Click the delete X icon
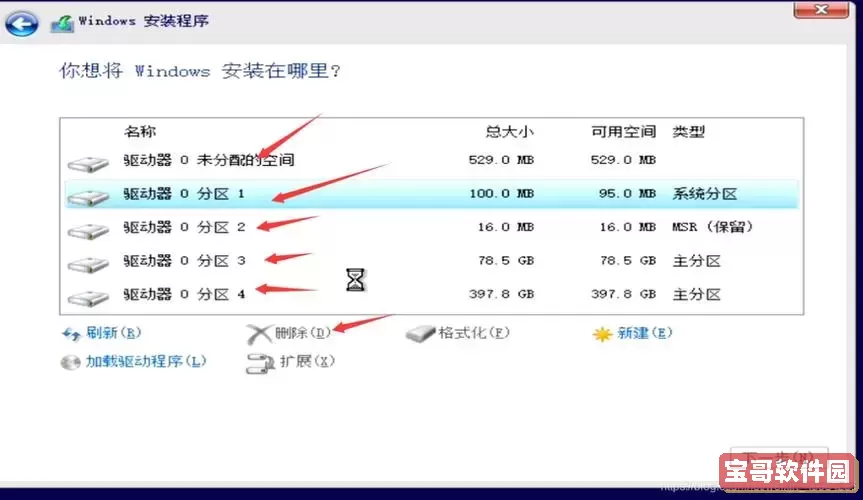The width and height of the screenshot is (863, 500). (259, 334)
